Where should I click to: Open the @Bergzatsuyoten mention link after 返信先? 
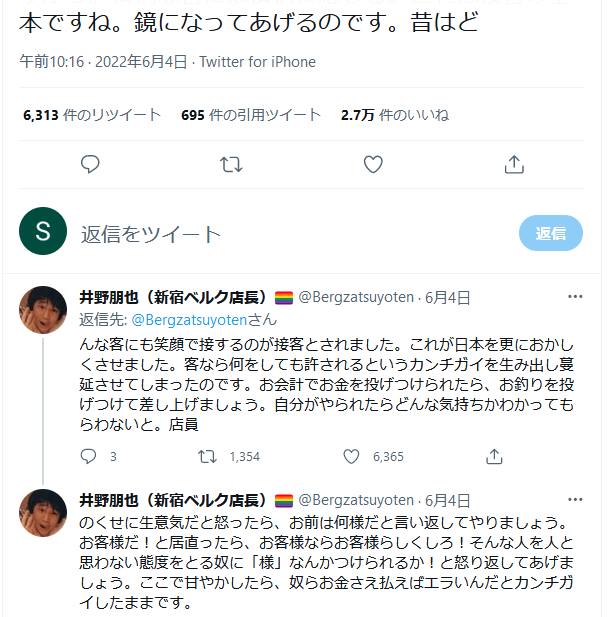190,319
